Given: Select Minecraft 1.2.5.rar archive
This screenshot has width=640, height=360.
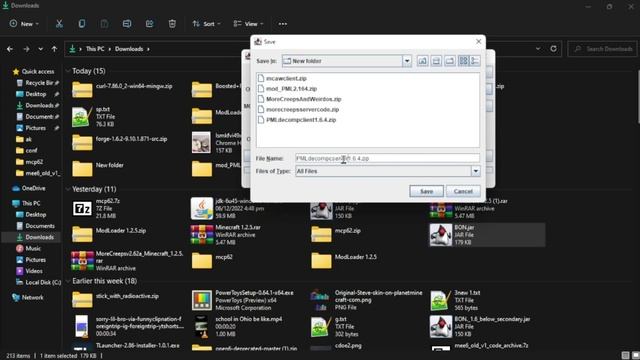Looking at the screenshot, I should click(x=226, y=235).
